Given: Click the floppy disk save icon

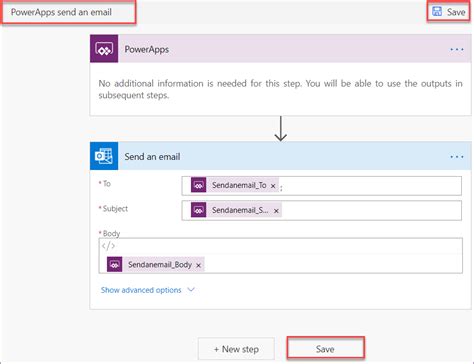Looking at the screenshot, I should 437,12.
